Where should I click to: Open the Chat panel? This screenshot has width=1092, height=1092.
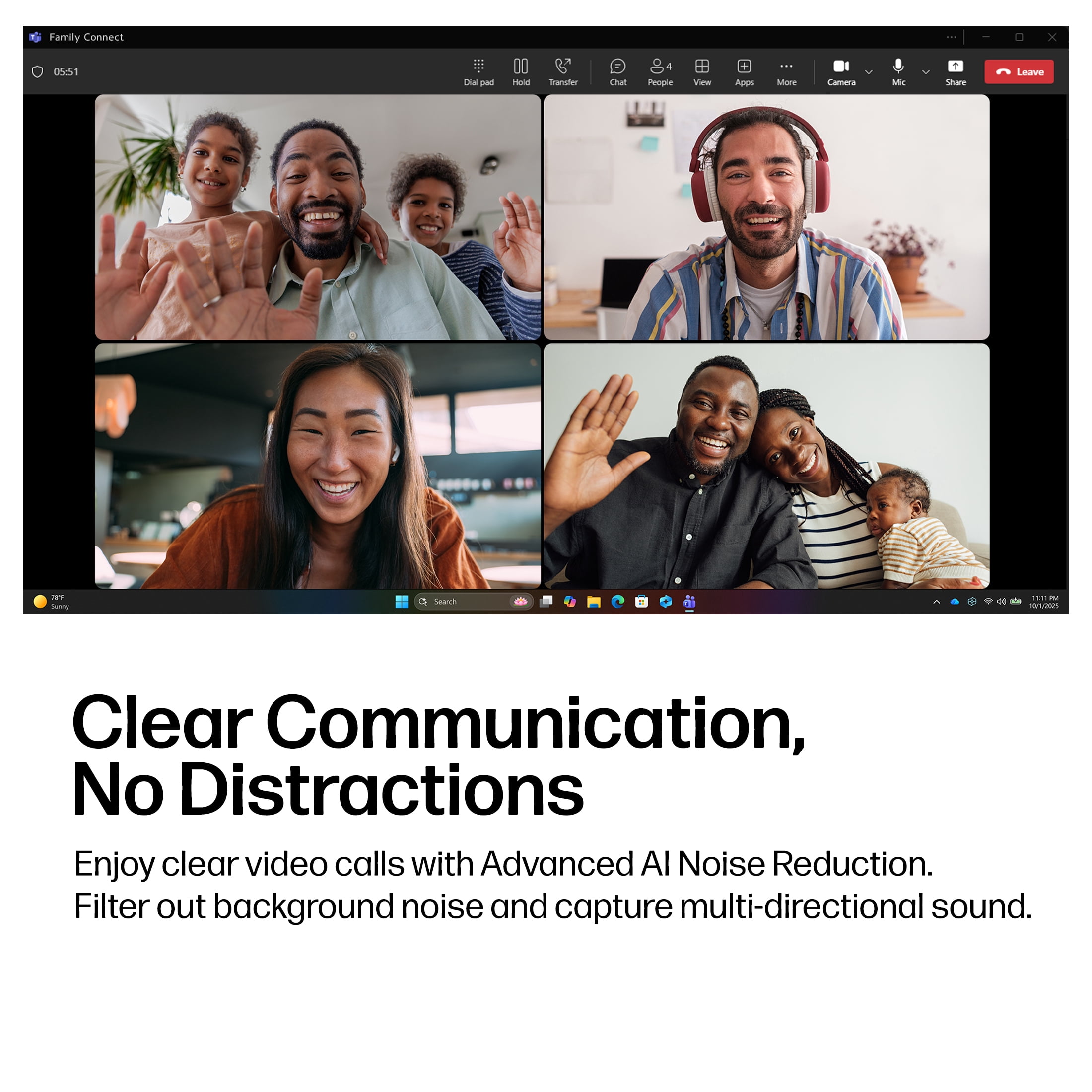pos(618,72)
